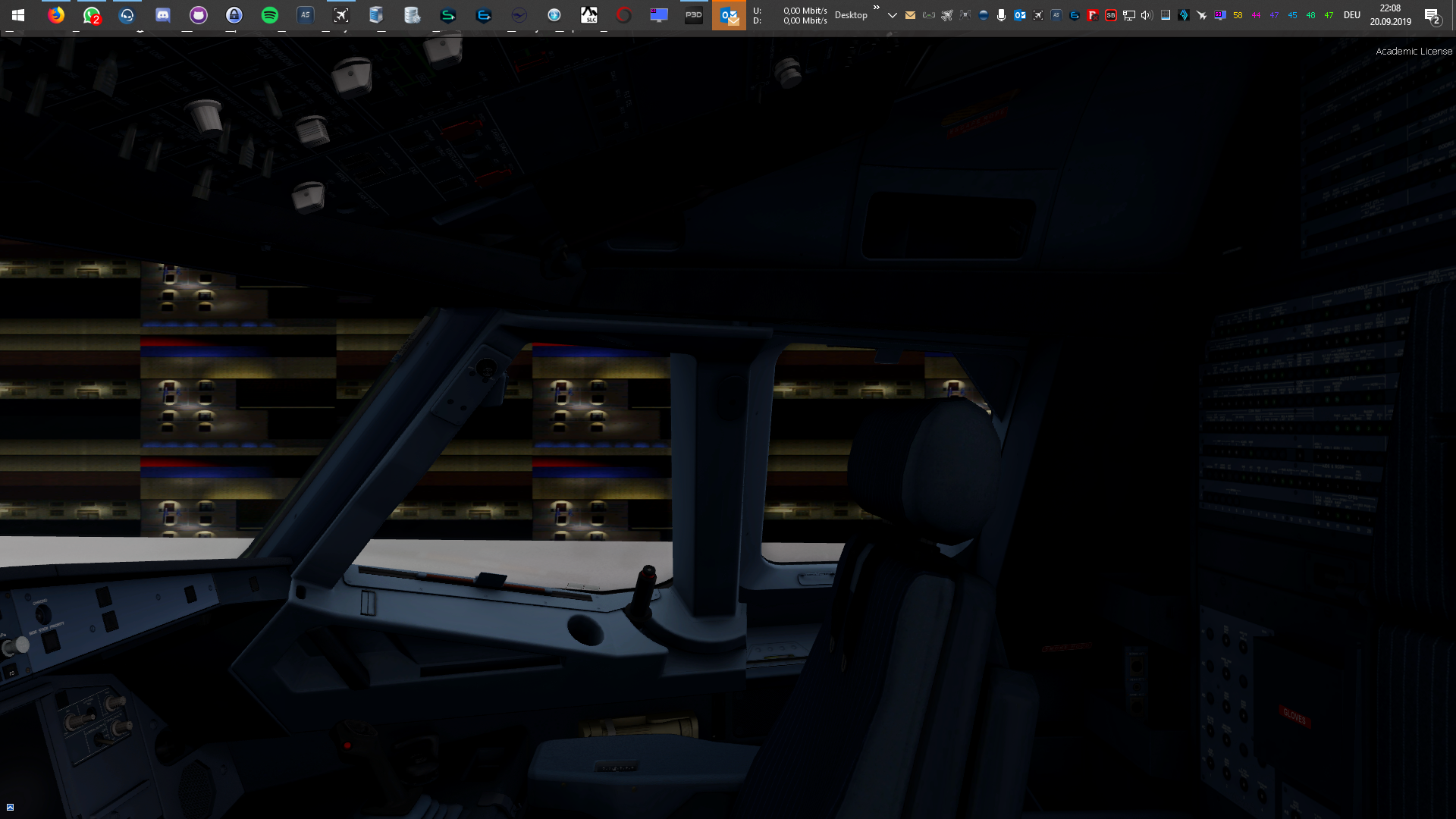The height and width of the screenshot is (819, 1456).
Task: Open DEU keyboard language selector
Action: [x=1351, y=15]
